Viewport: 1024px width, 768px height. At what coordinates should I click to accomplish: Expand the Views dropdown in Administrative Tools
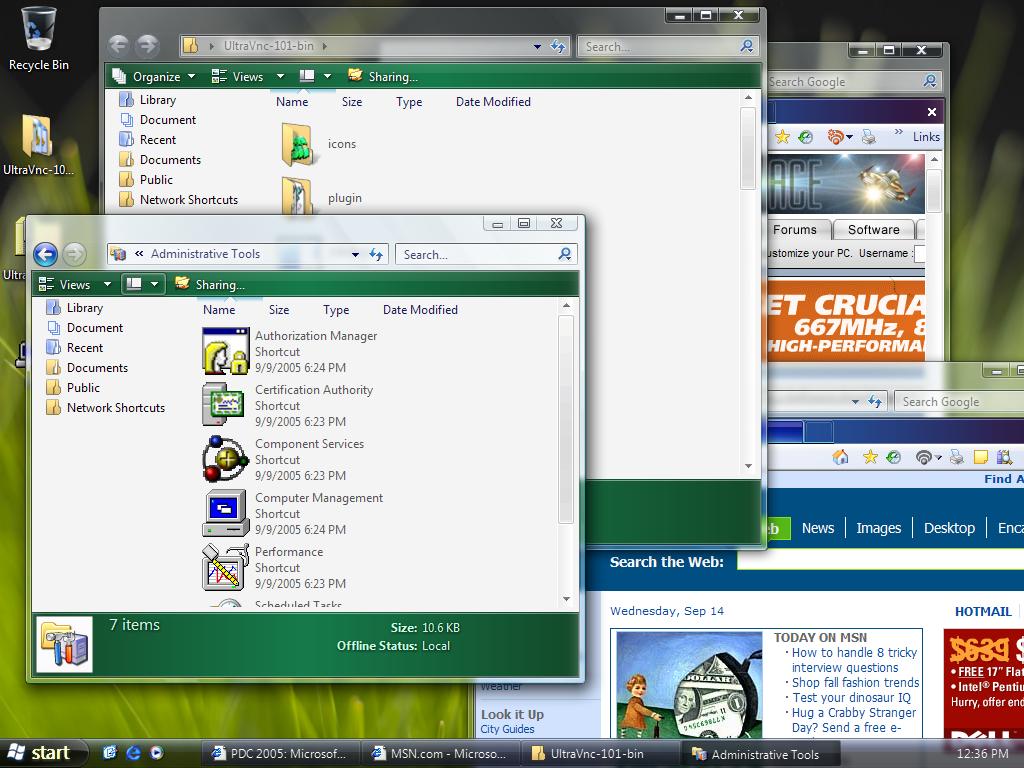(107, 285)
